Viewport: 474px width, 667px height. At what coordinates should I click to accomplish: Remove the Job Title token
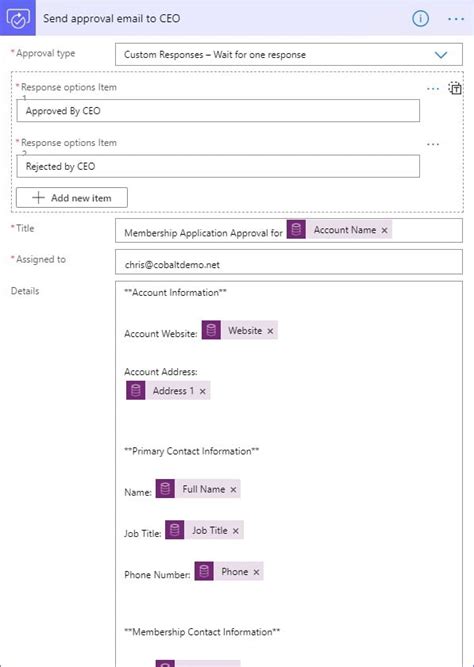(x=236, y=531)
